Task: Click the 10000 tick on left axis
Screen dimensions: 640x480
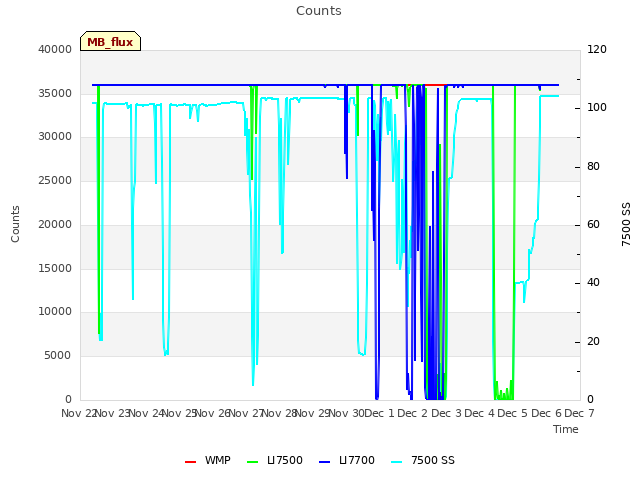Action: pos(55,311)
